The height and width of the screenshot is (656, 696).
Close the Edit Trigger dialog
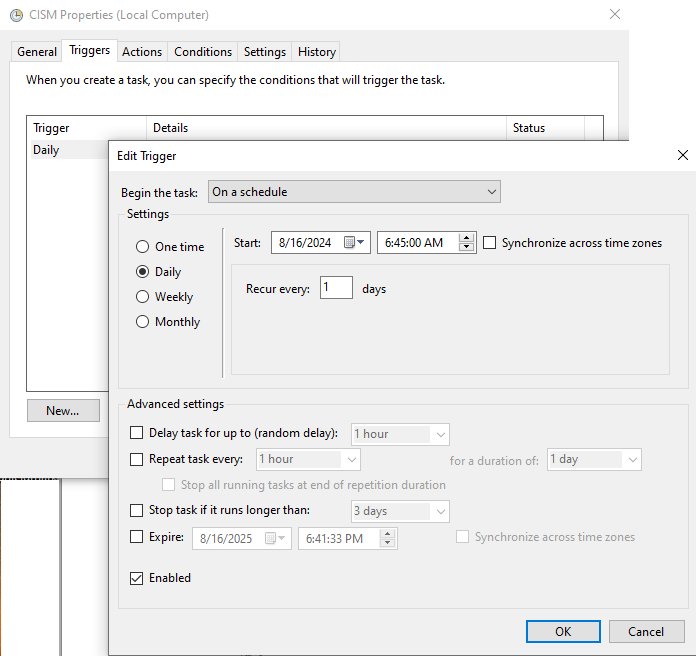[683, 155]
